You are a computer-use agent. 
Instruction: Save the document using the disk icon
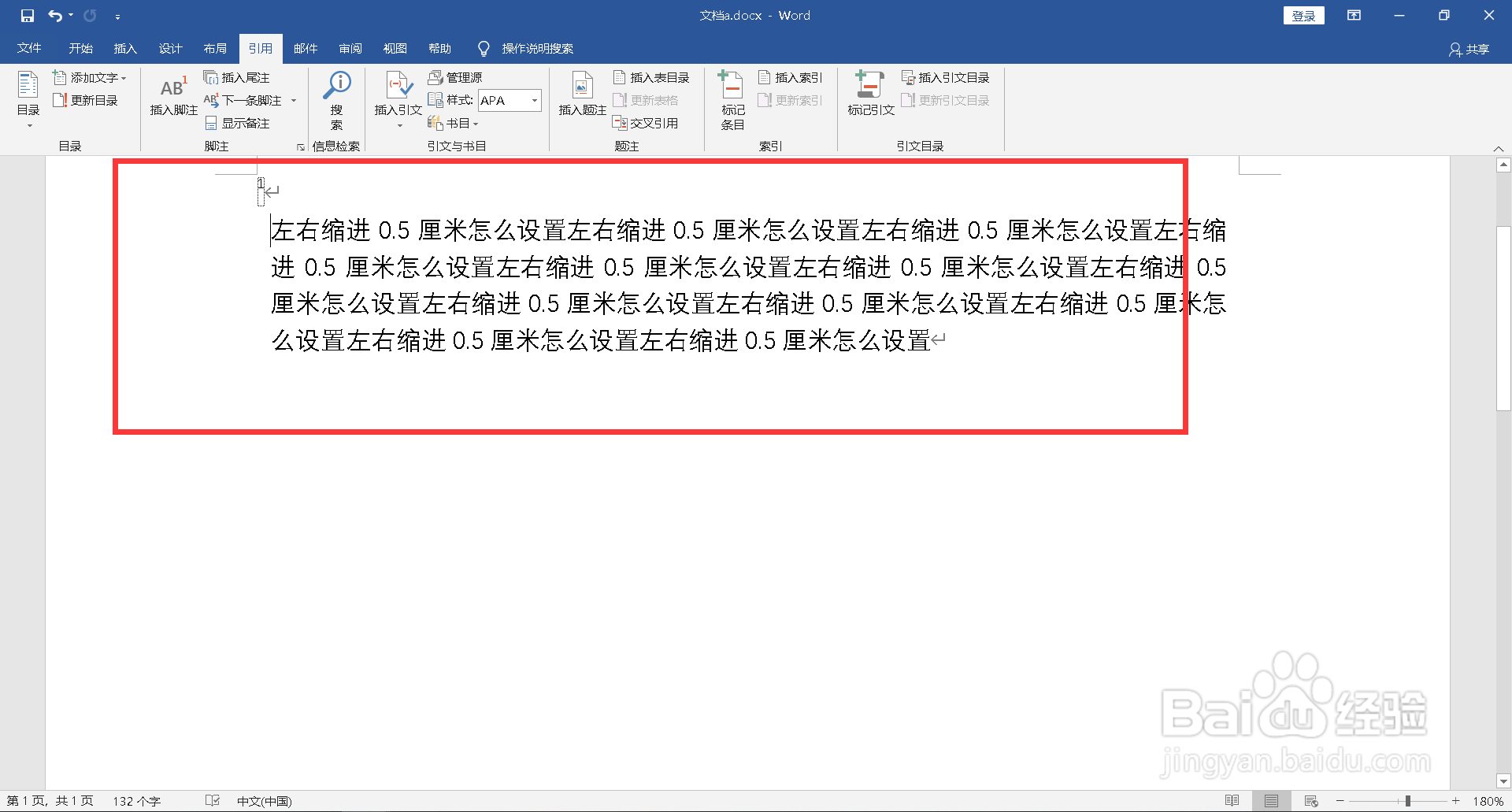28,16
